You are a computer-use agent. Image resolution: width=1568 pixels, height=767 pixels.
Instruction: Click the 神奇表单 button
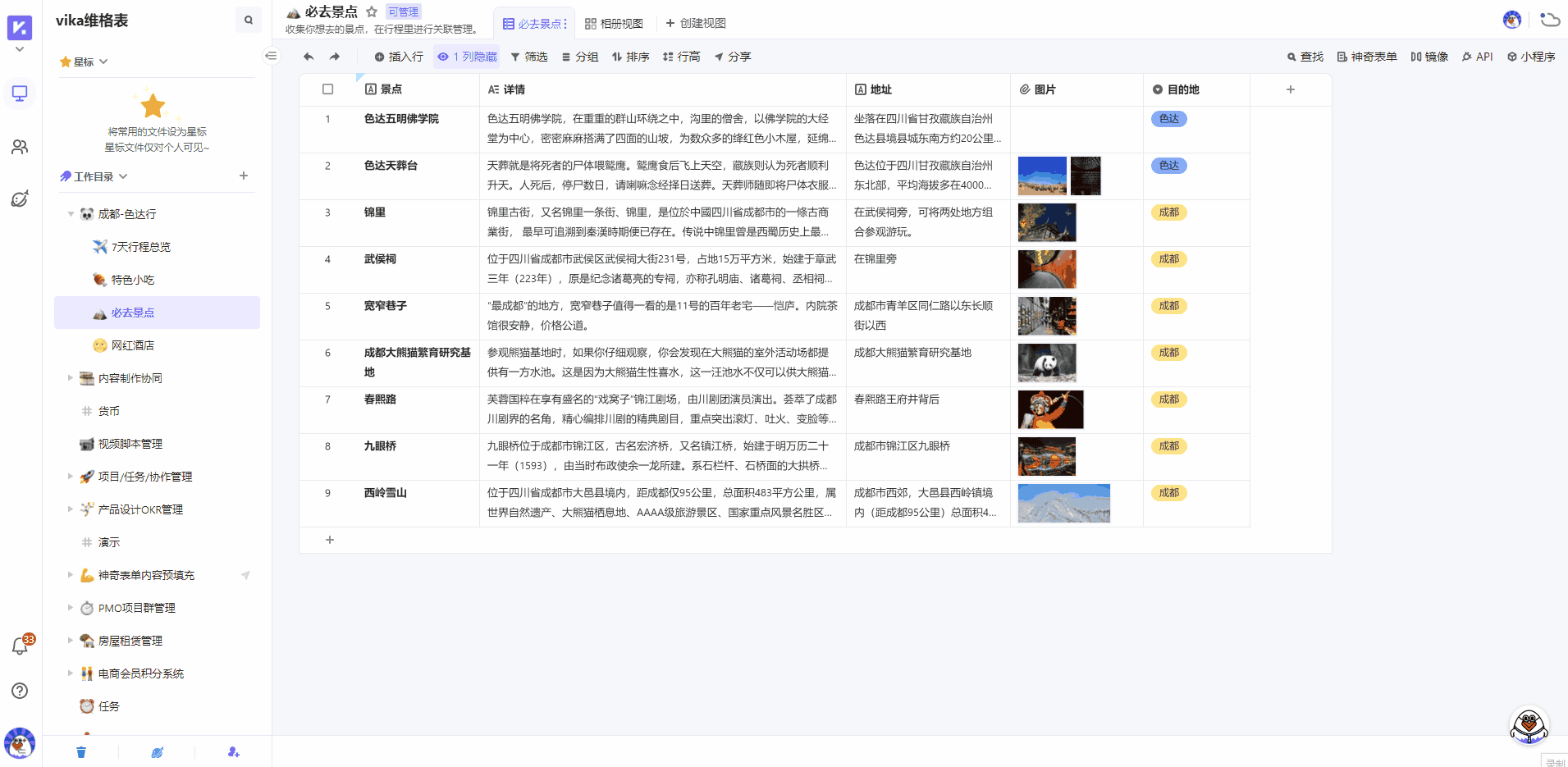point(1366,57)
